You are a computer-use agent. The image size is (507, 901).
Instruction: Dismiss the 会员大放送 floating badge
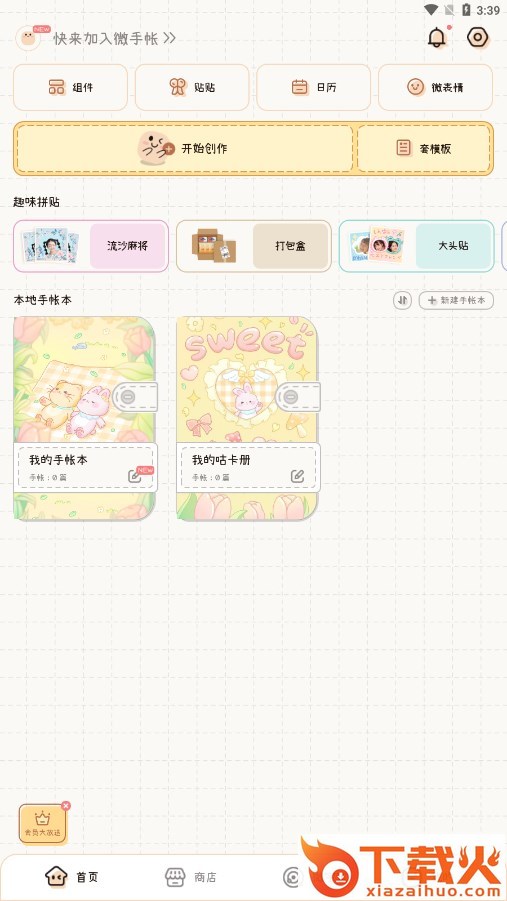click(x=66, y=806)
